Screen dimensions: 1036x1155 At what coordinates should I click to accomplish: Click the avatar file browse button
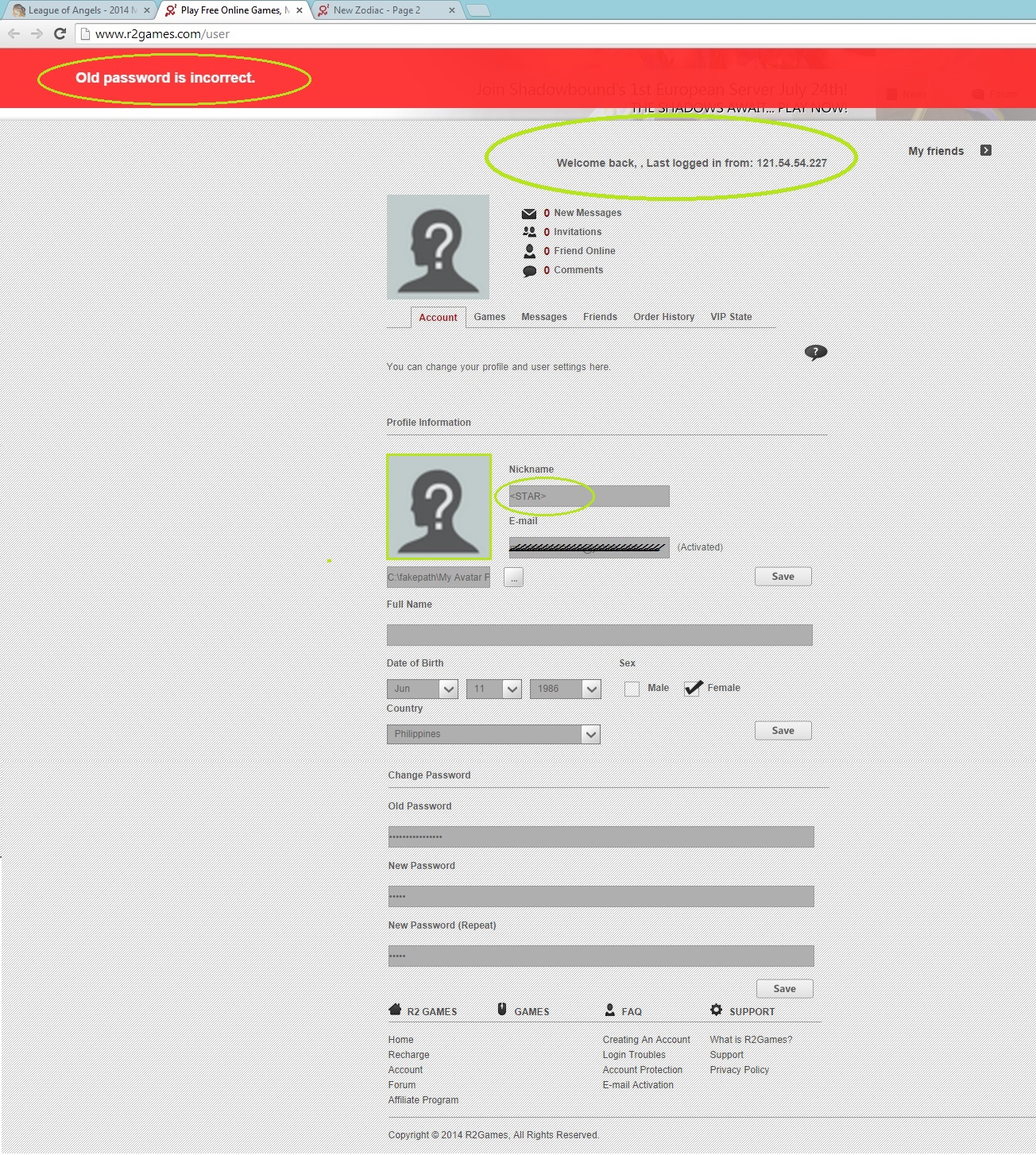click(x=513, y=577)
